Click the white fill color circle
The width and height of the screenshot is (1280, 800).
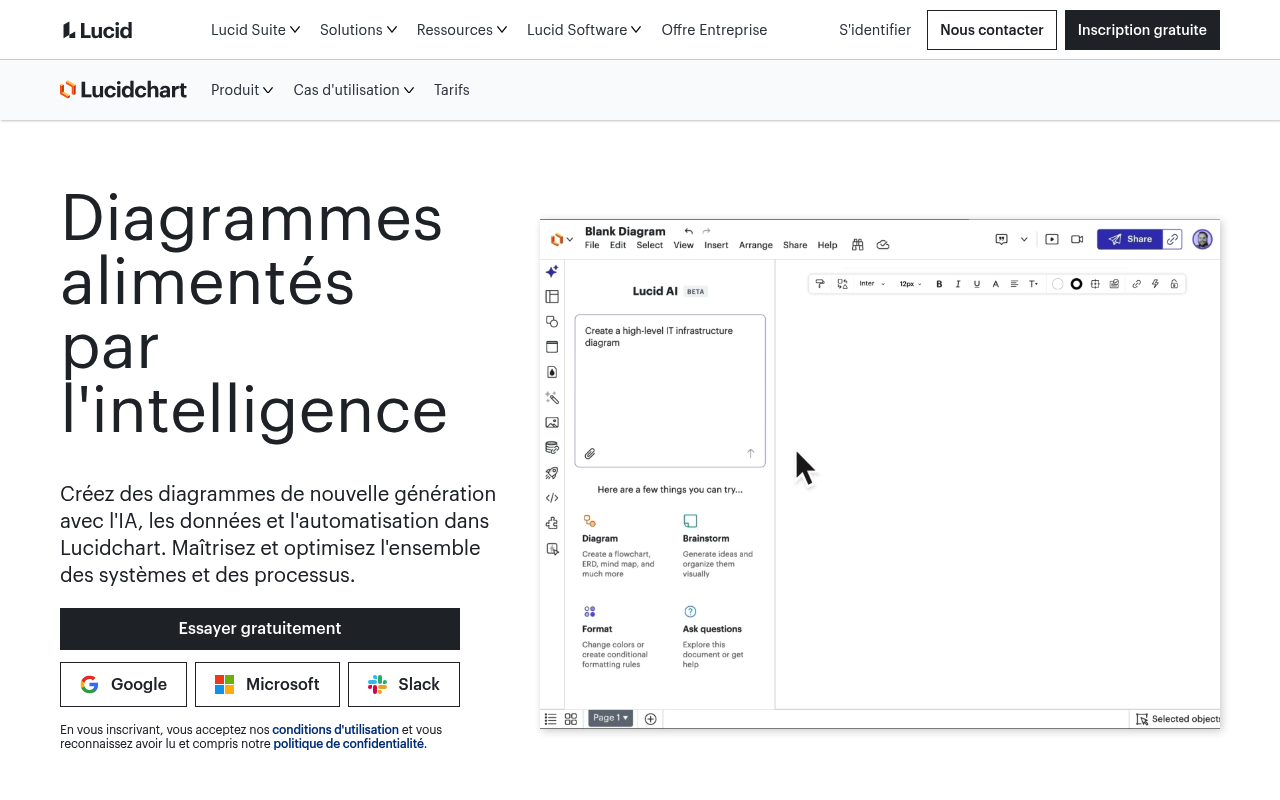point(1058,284)
